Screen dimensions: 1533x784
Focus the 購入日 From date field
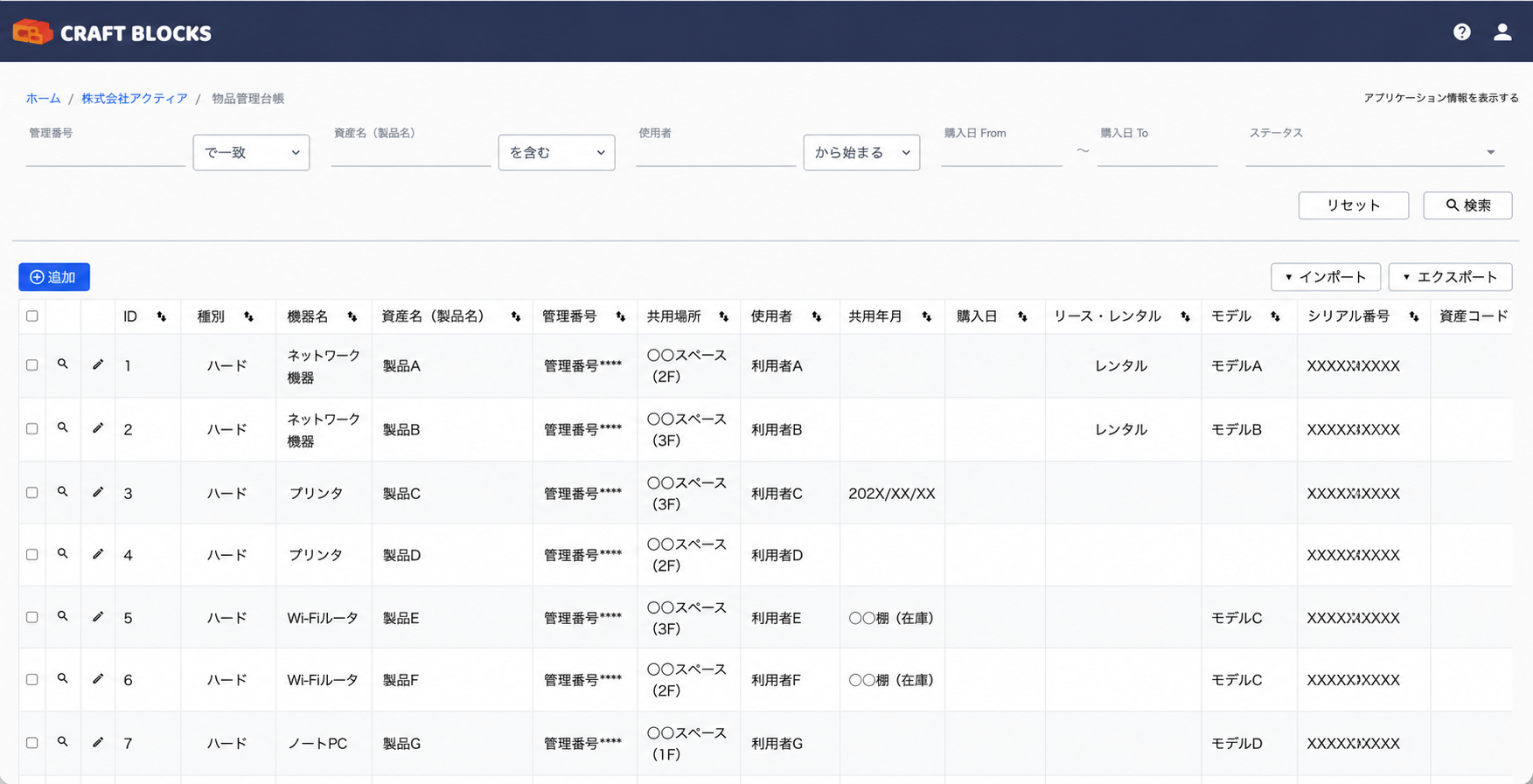click(1001, 154)
